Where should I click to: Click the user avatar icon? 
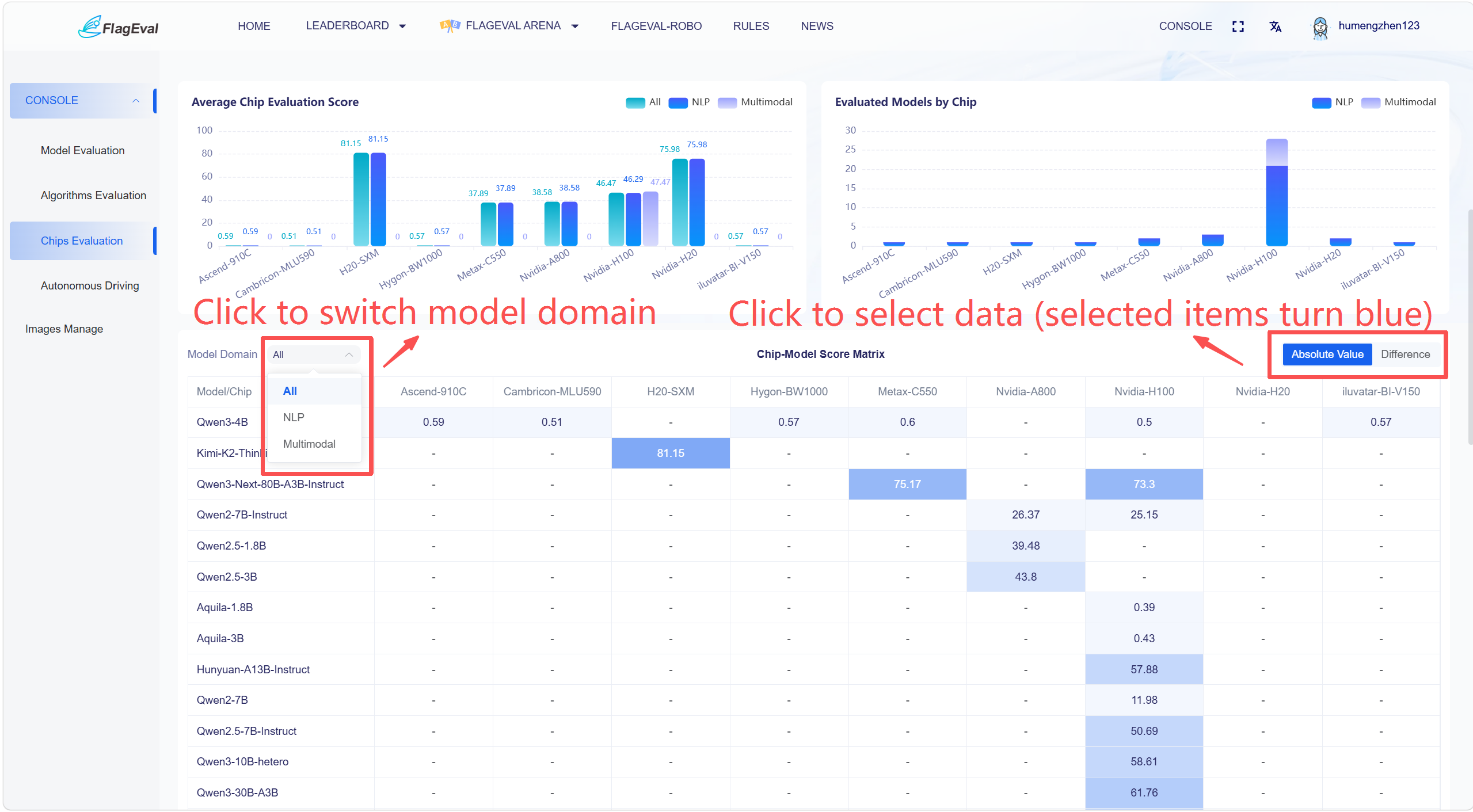[1320, 27]
